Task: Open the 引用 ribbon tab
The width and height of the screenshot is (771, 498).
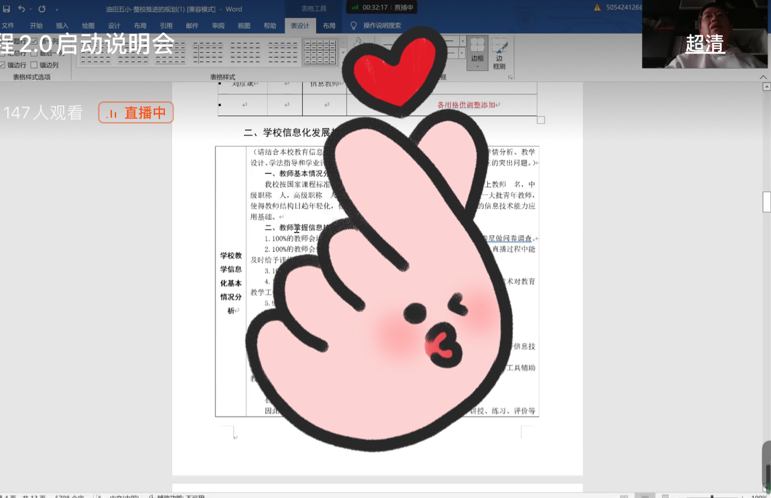Action: point(166,26)
